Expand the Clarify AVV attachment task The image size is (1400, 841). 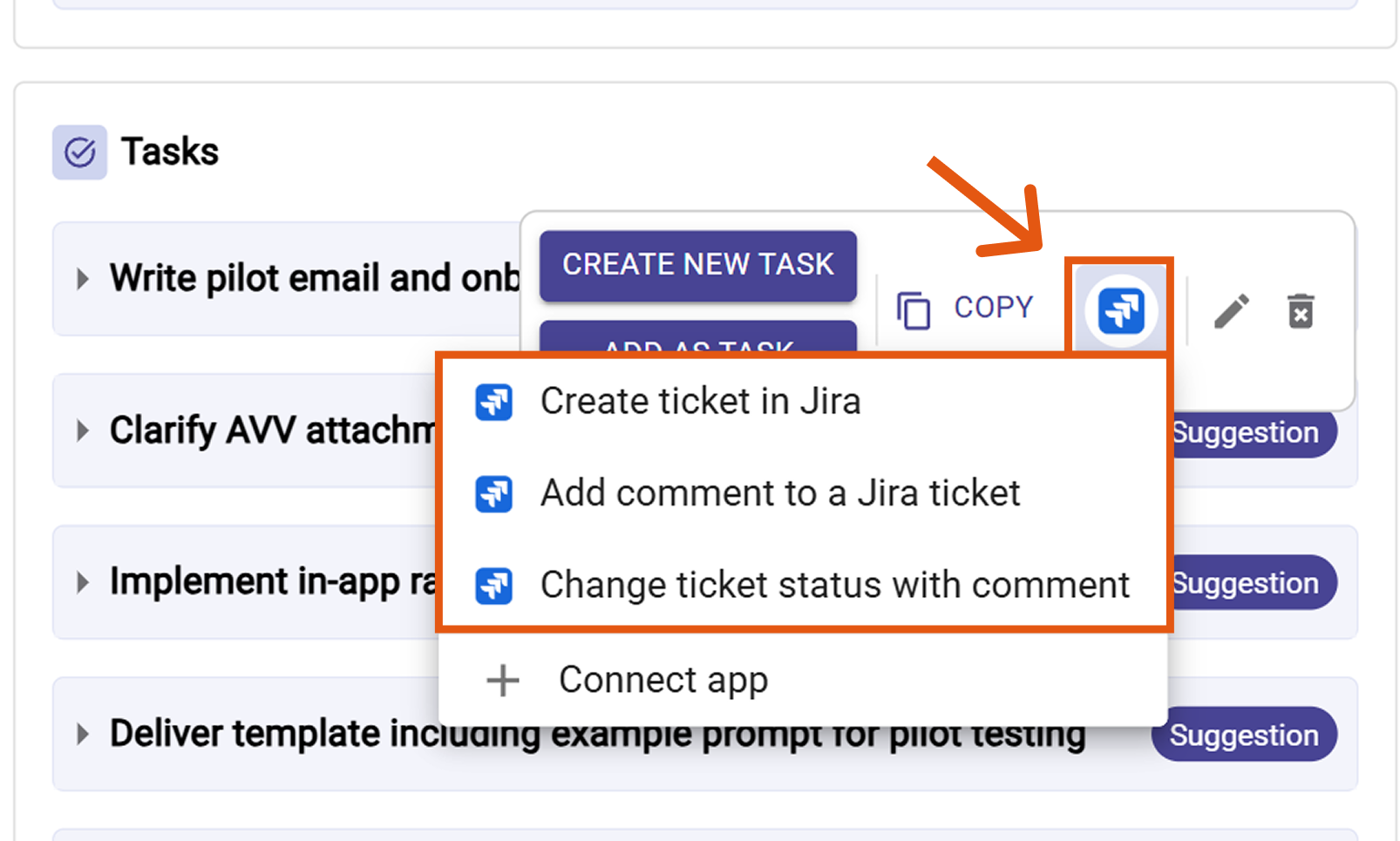pos(83,431)
